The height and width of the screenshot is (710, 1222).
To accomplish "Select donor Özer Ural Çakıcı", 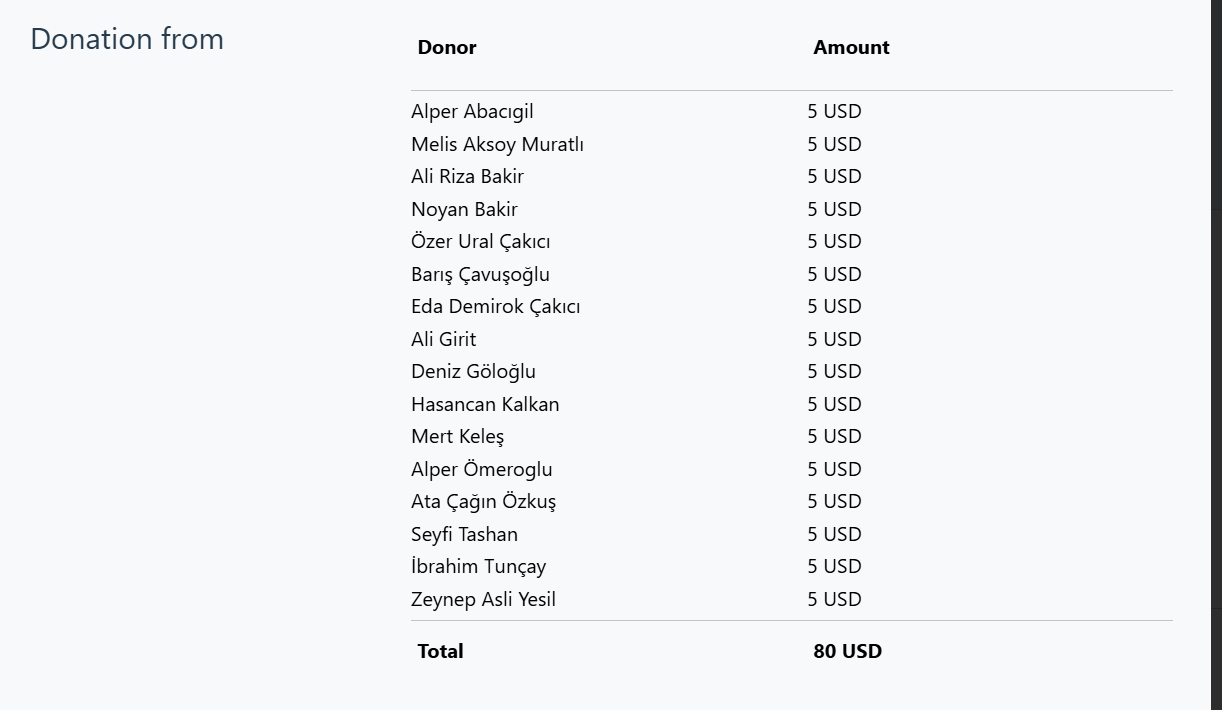I will 480,241.
